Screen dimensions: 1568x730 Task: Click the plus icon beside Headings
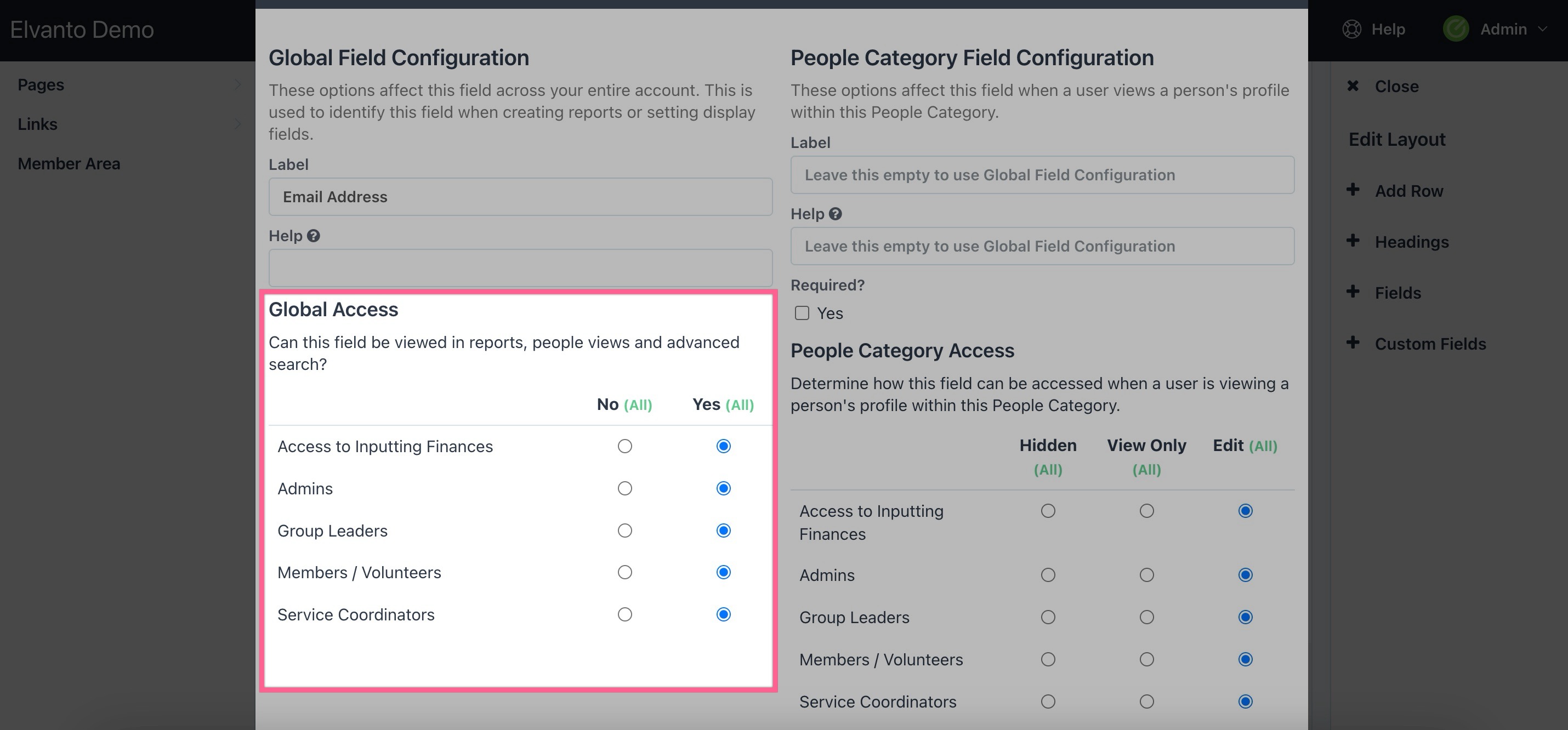pyautogui.click(x=1353, y=241)
